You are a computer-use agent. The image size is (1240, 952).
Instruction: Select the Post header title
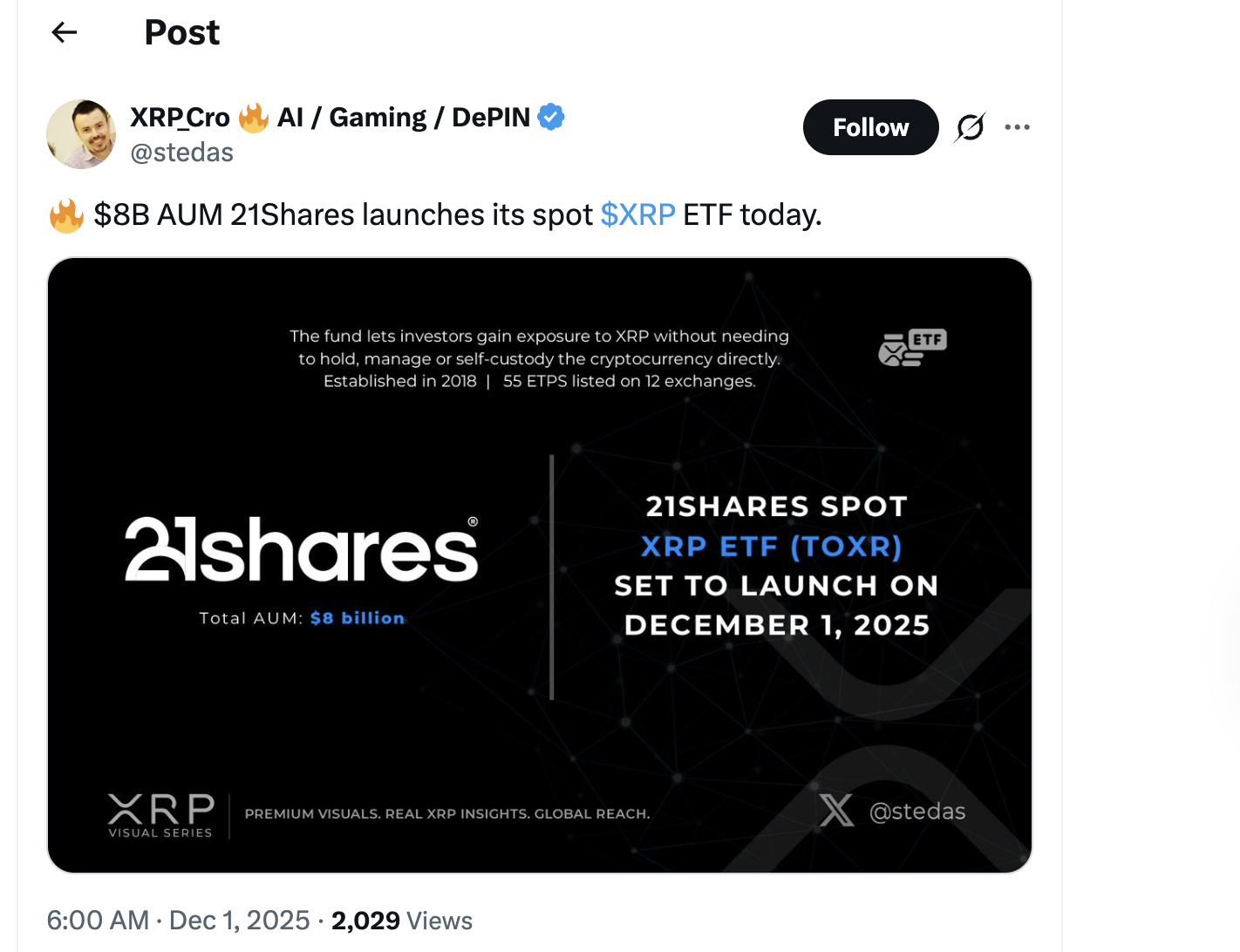pyautogui.click(x=181, y=32)
